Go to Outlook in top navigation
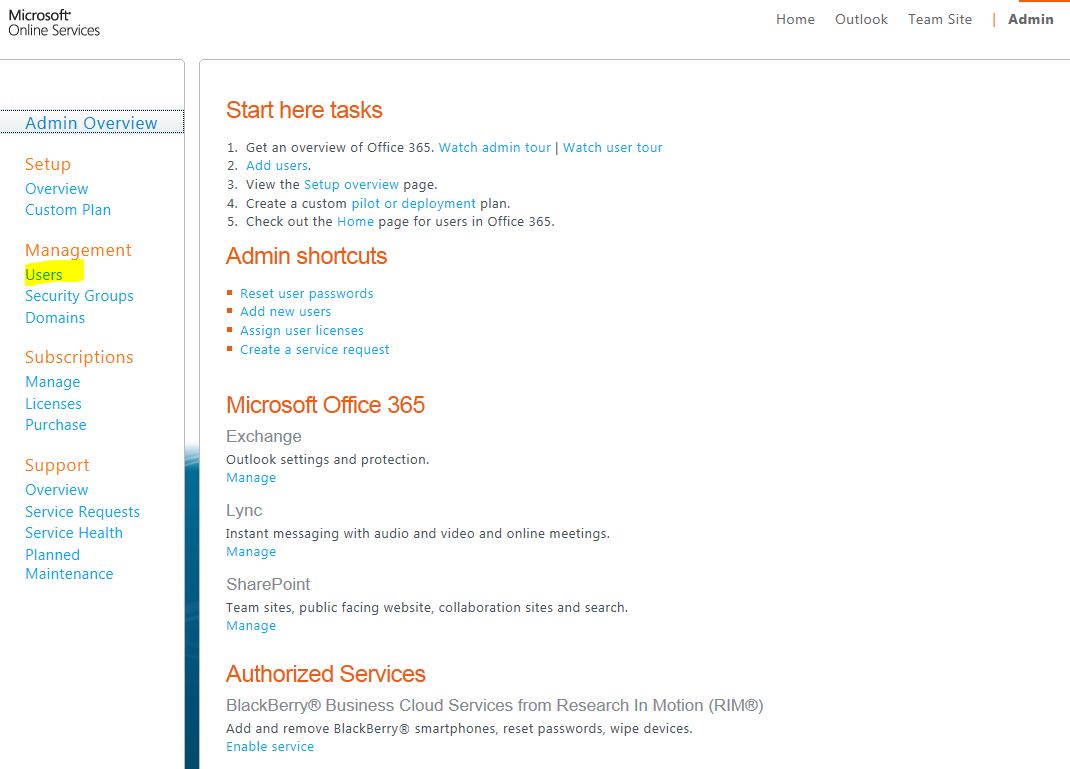Image resolution: width=1070 pixels, height=769 pixels. click(x=861, y=19)
